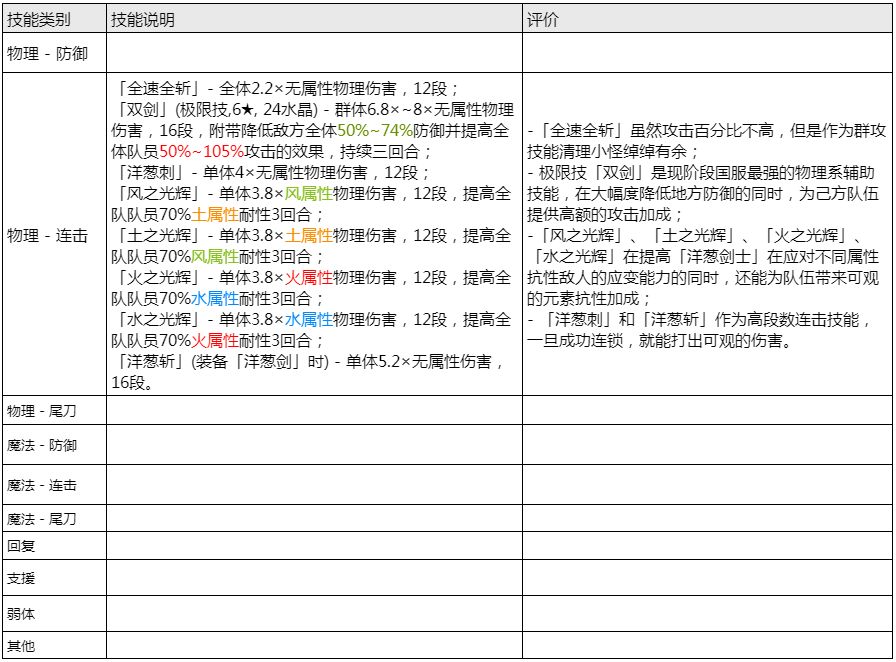Click the empty description cell for 物理 - 防御

click(314, 53)
